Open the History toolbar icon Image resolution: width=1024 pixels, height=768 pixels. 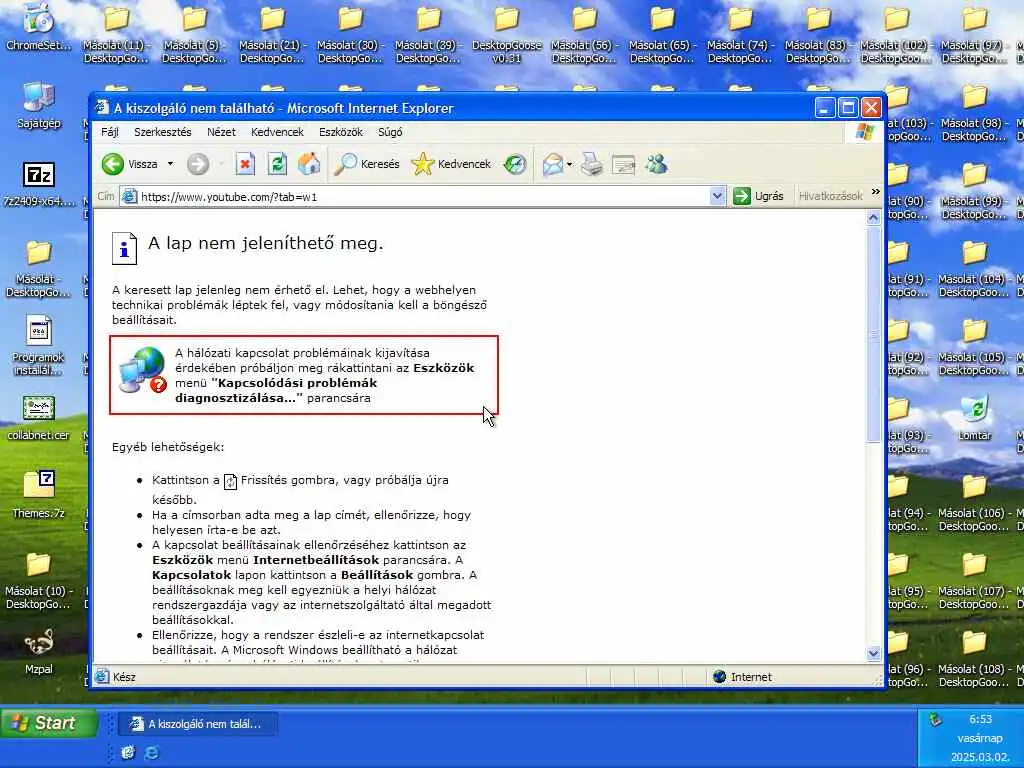(x=515, y=164)
